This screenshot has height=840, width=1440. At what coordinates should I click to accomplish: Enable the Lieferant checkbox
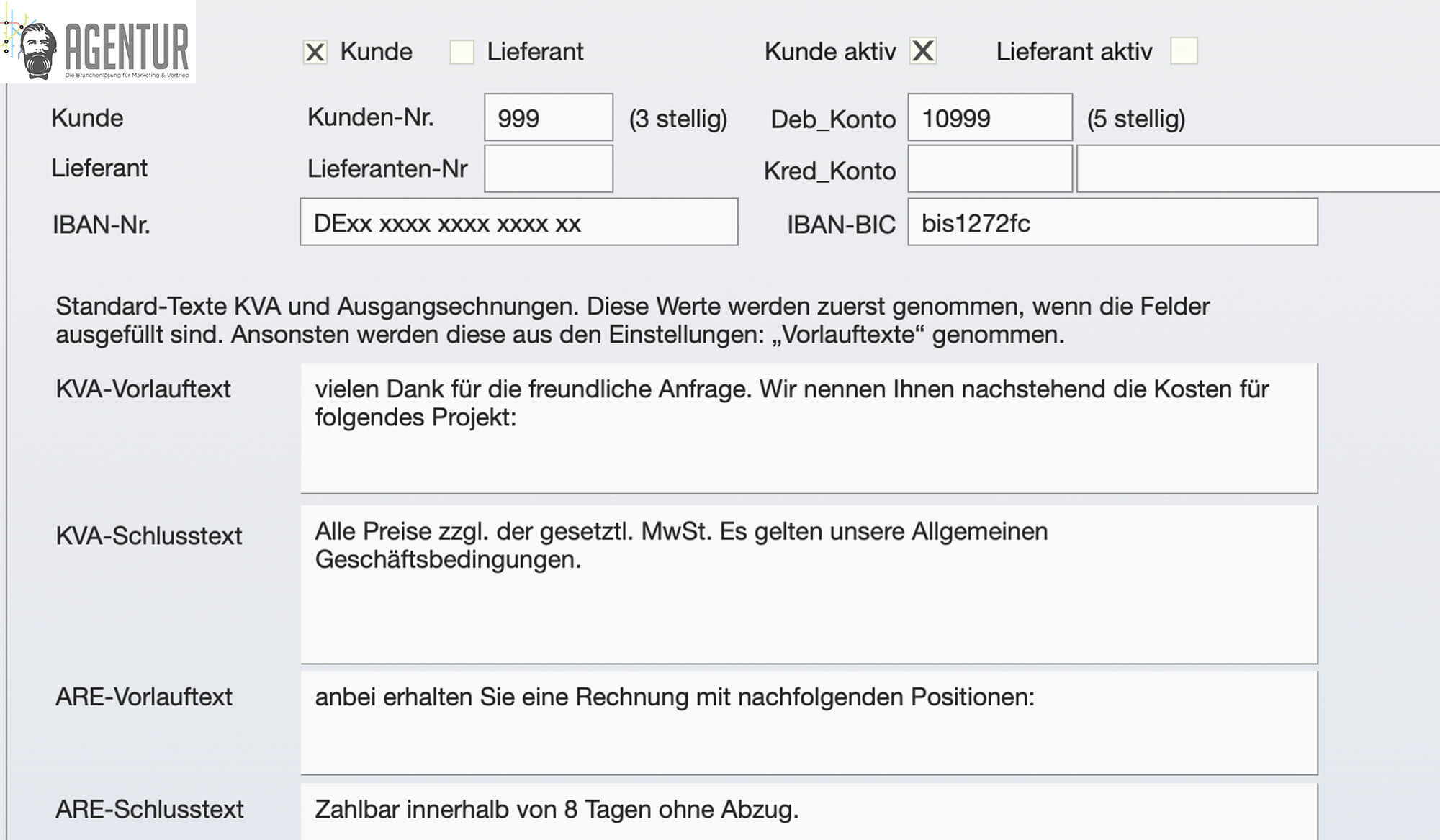[x=462, y=52]
